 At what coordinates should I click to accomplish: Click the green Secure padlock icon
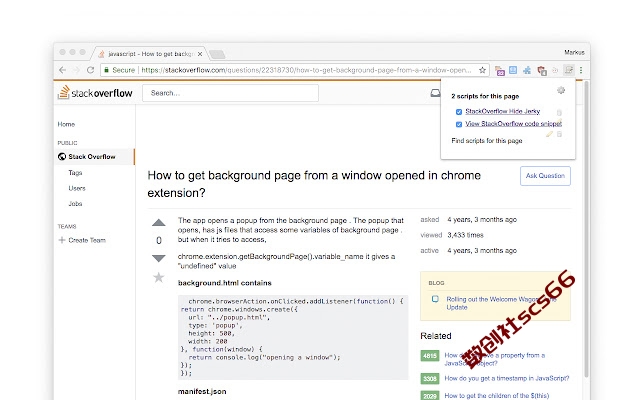point(106,70)
